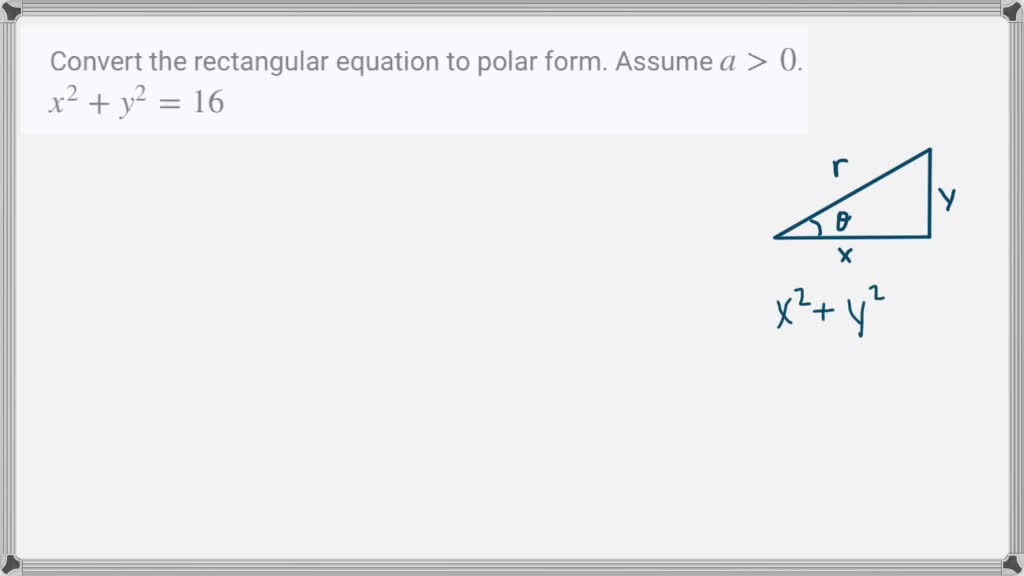Click the typed equation x² + y² = 16
Image resolution: width=1024 pixels, height=576 pixels.
coord(137,102)
